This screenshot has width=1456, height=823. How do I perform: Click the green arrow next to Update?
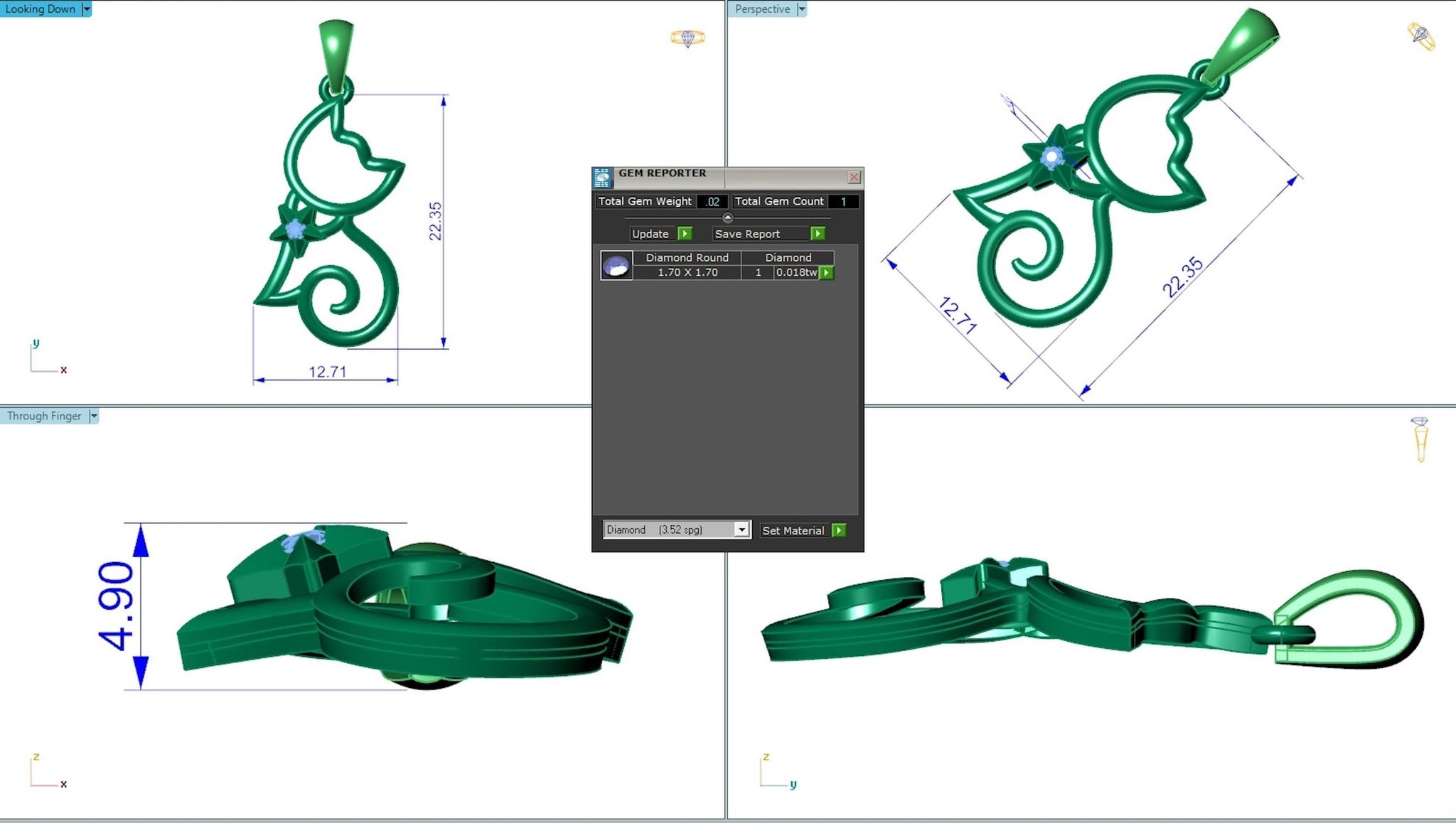(x=685, y=234)
